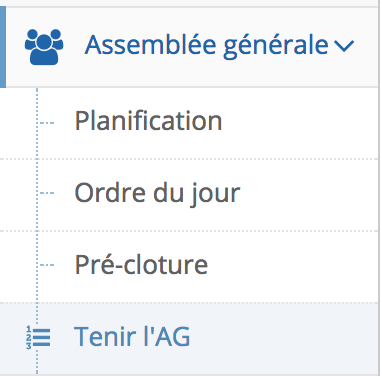Image resolution: width=382 pixels, height=376 pixels.
Task: Click the word générale in the header
Action: click(276, 46)
